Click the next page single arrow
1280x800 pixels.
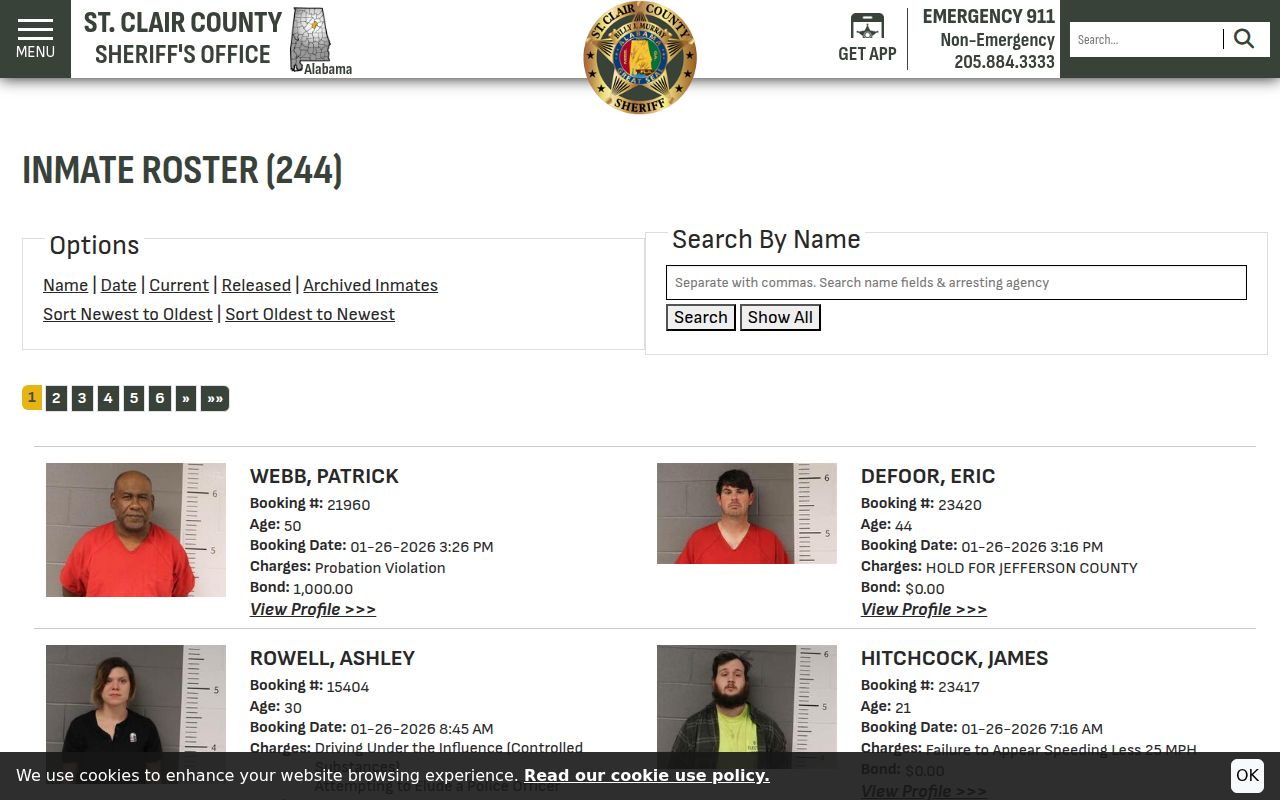186,398
